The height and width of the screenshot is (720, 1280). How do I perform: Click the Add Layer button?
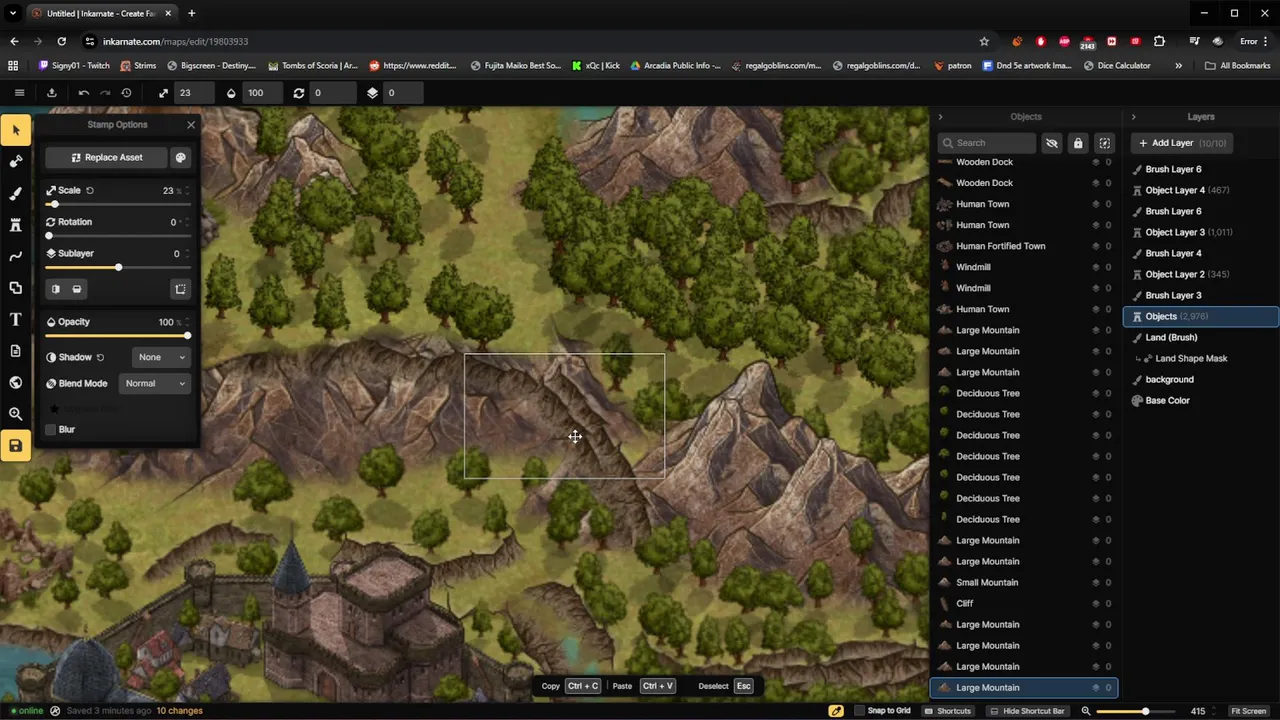tap(1181, 143)
